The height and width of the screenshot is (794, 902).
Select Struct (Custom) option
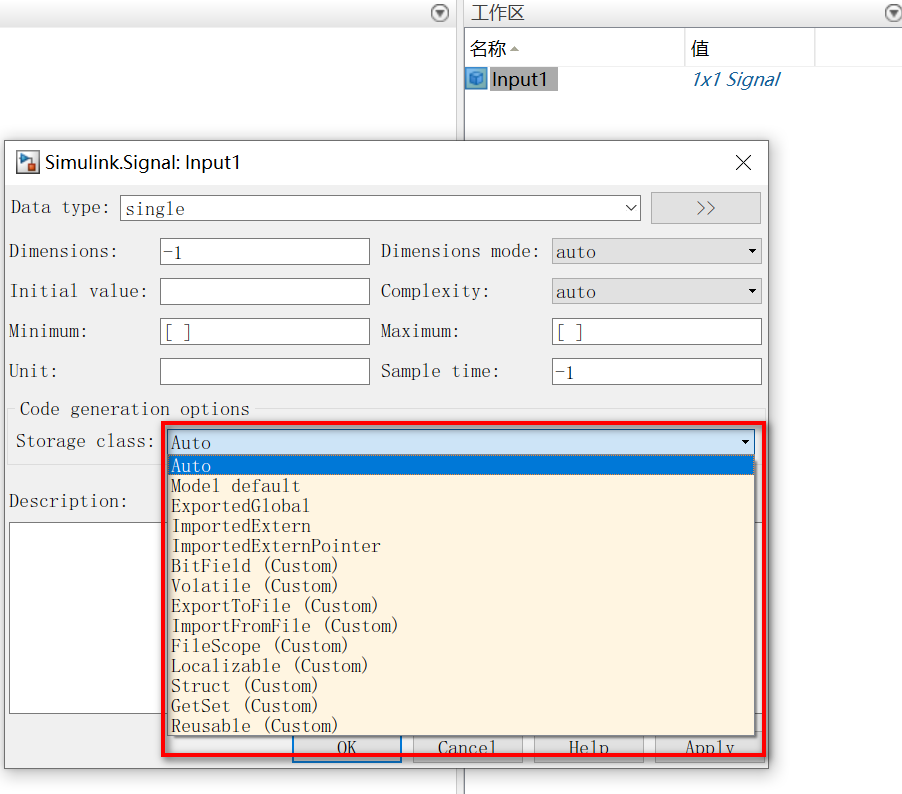coord(461,686)
